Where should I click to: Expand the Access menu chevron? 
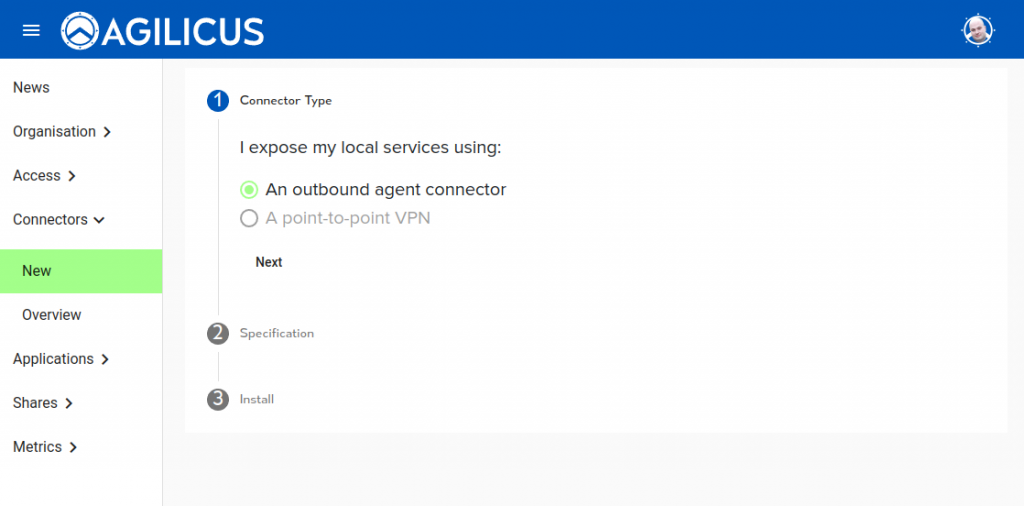[72, 176]
